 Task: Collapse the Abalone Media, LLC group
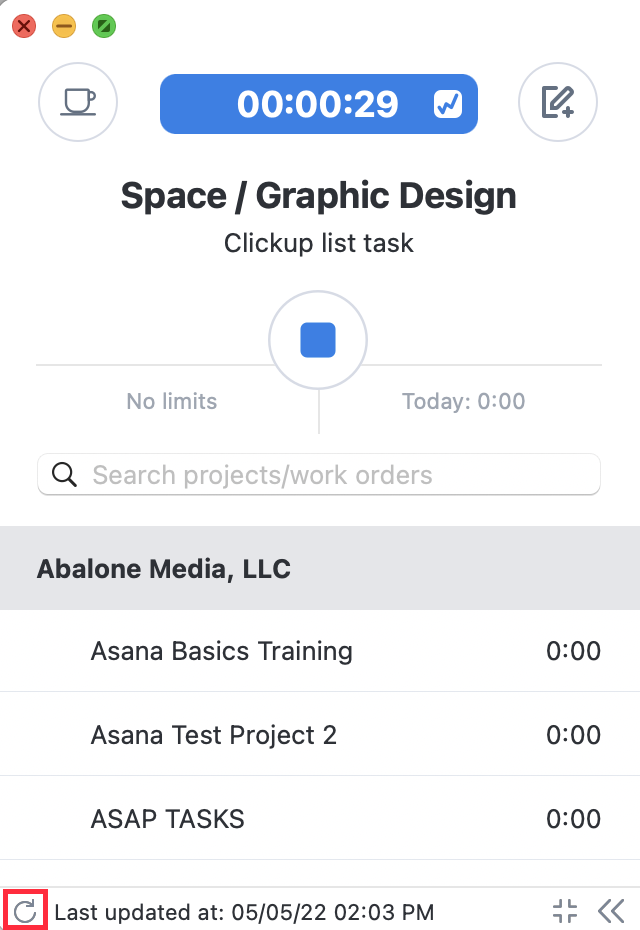[x=320, y=568]
